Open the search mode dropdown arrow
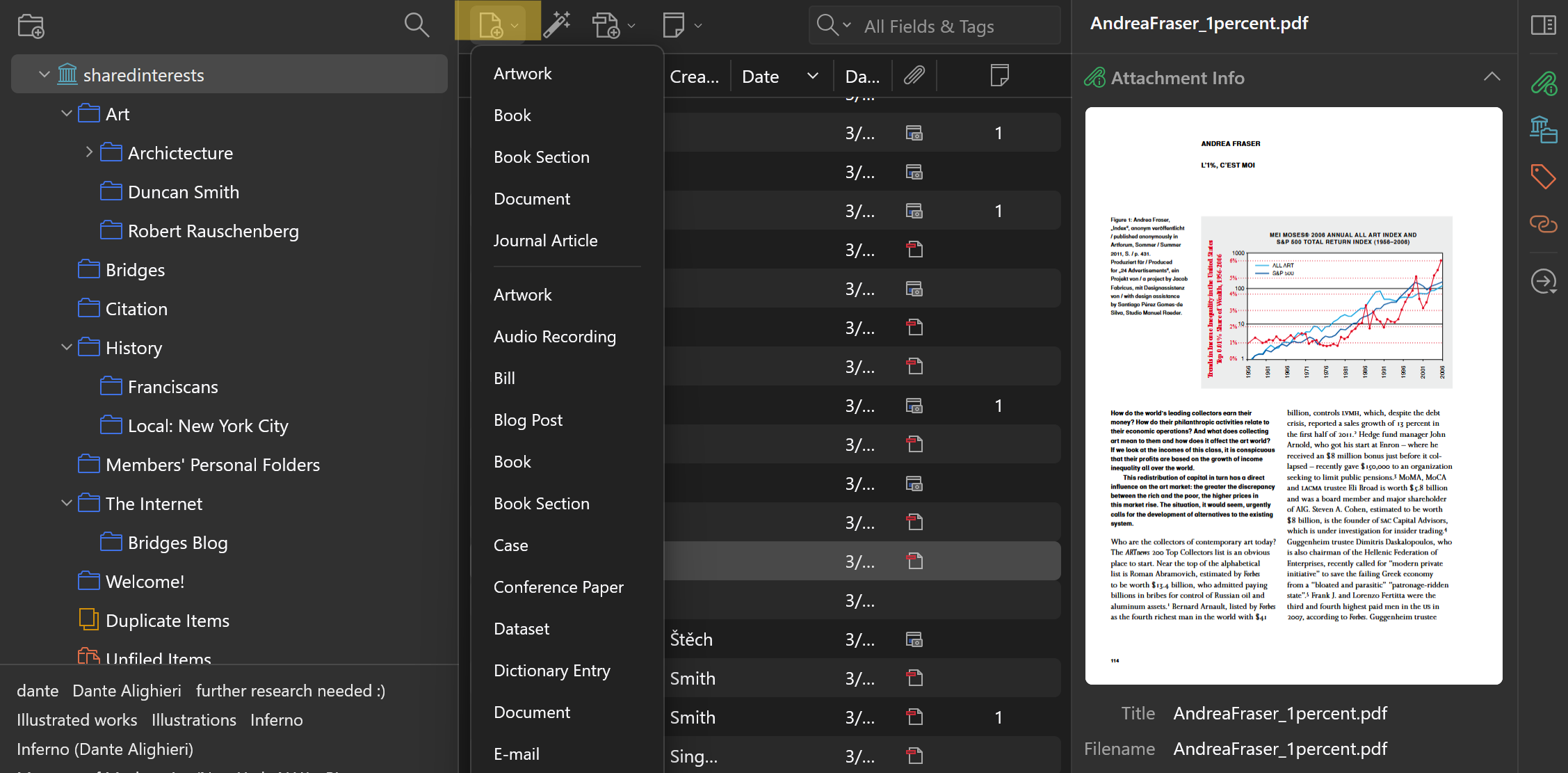Screen dimensions: 1568x773 pos(846,25)
